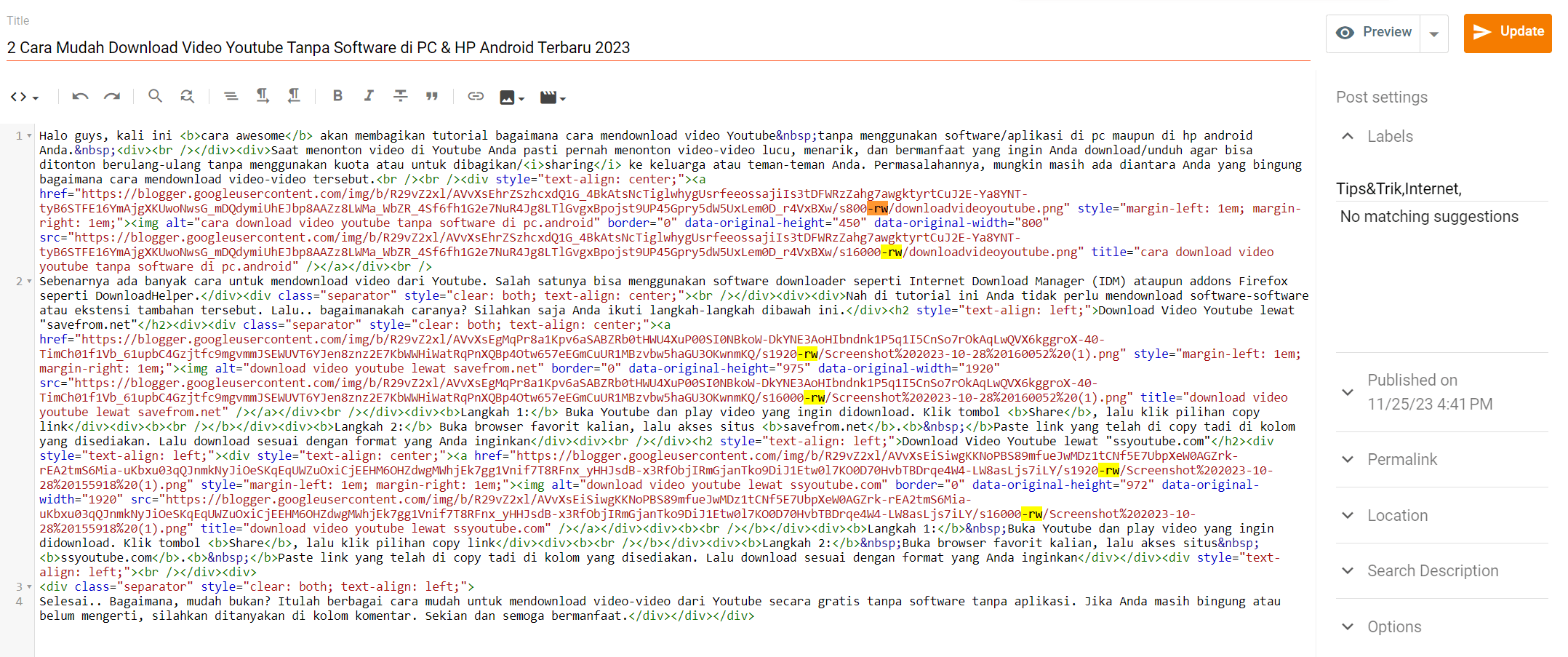
Task: Collapse the Labels section
Action: coord(1348,136)
